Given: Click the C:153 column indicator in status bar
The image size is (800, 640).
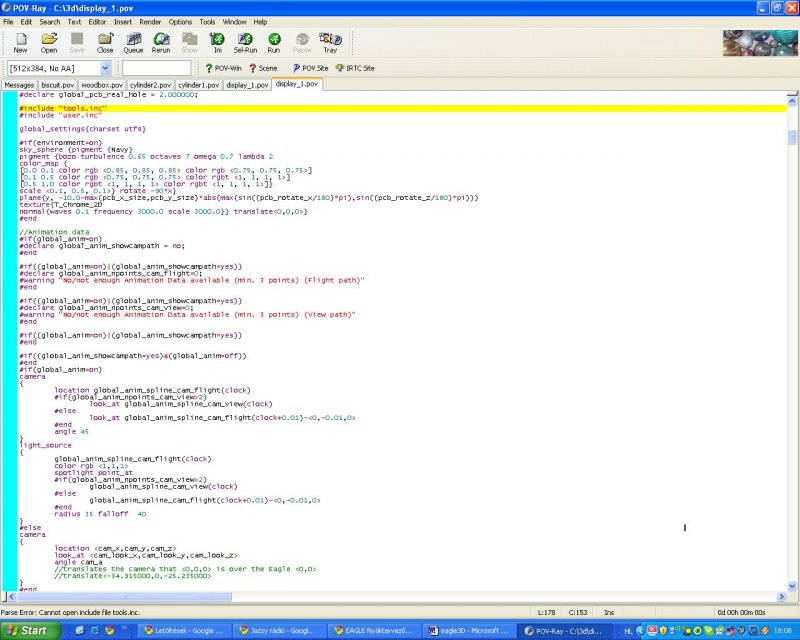Looking at the screenshot, I should pyautogui.click(x=578, y=612).
